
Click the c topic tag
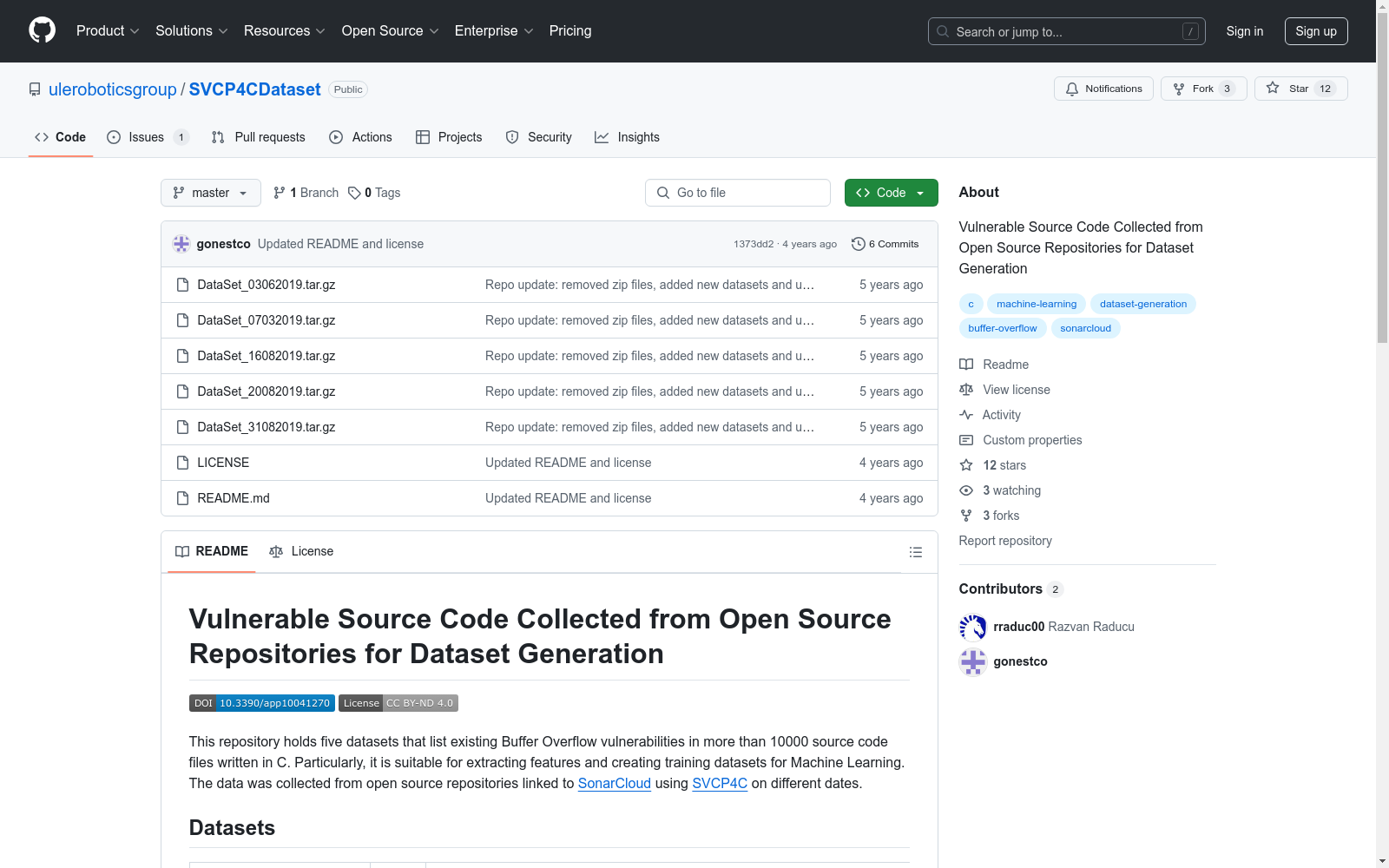971,304
